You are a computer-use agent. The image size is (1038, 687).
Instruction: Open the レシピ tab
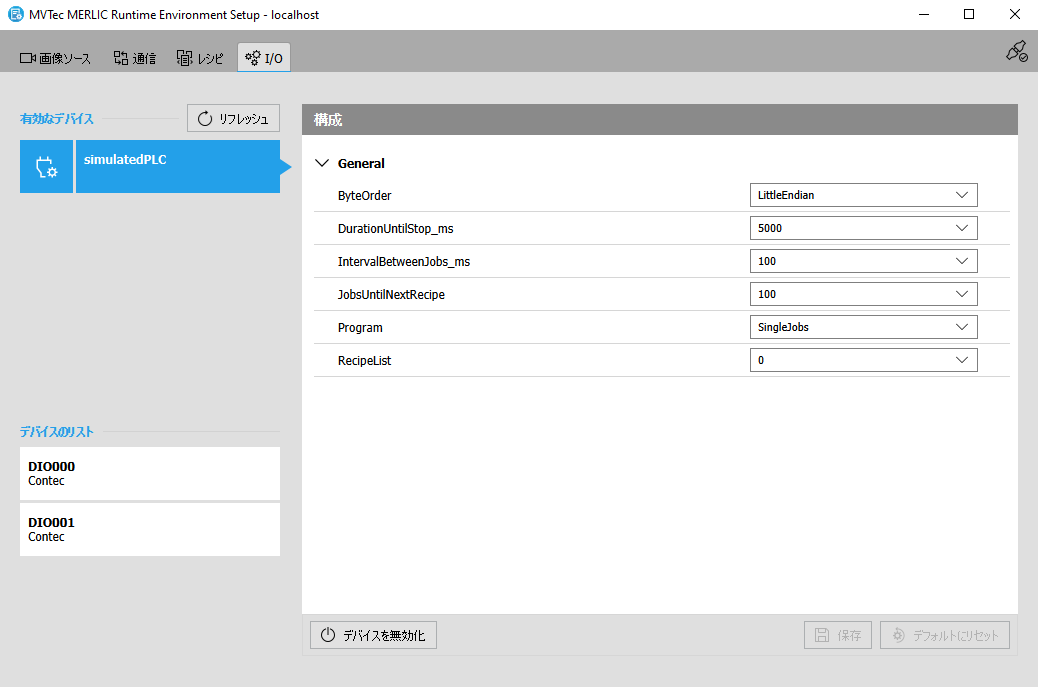click(200, 58)
